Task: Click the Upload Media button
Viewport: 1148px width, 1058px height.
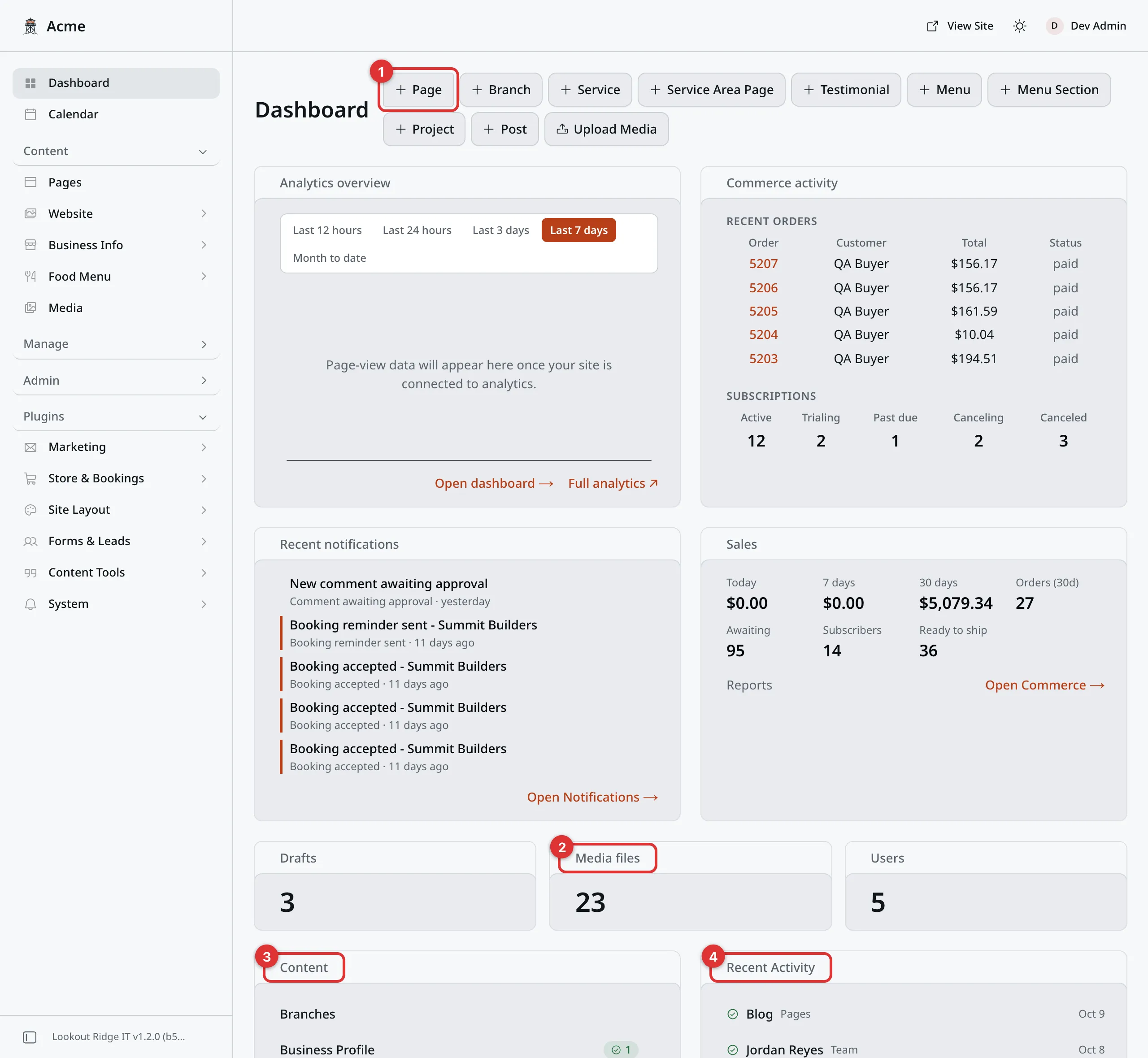Action: pyautogui.click(x=606, y=130)
